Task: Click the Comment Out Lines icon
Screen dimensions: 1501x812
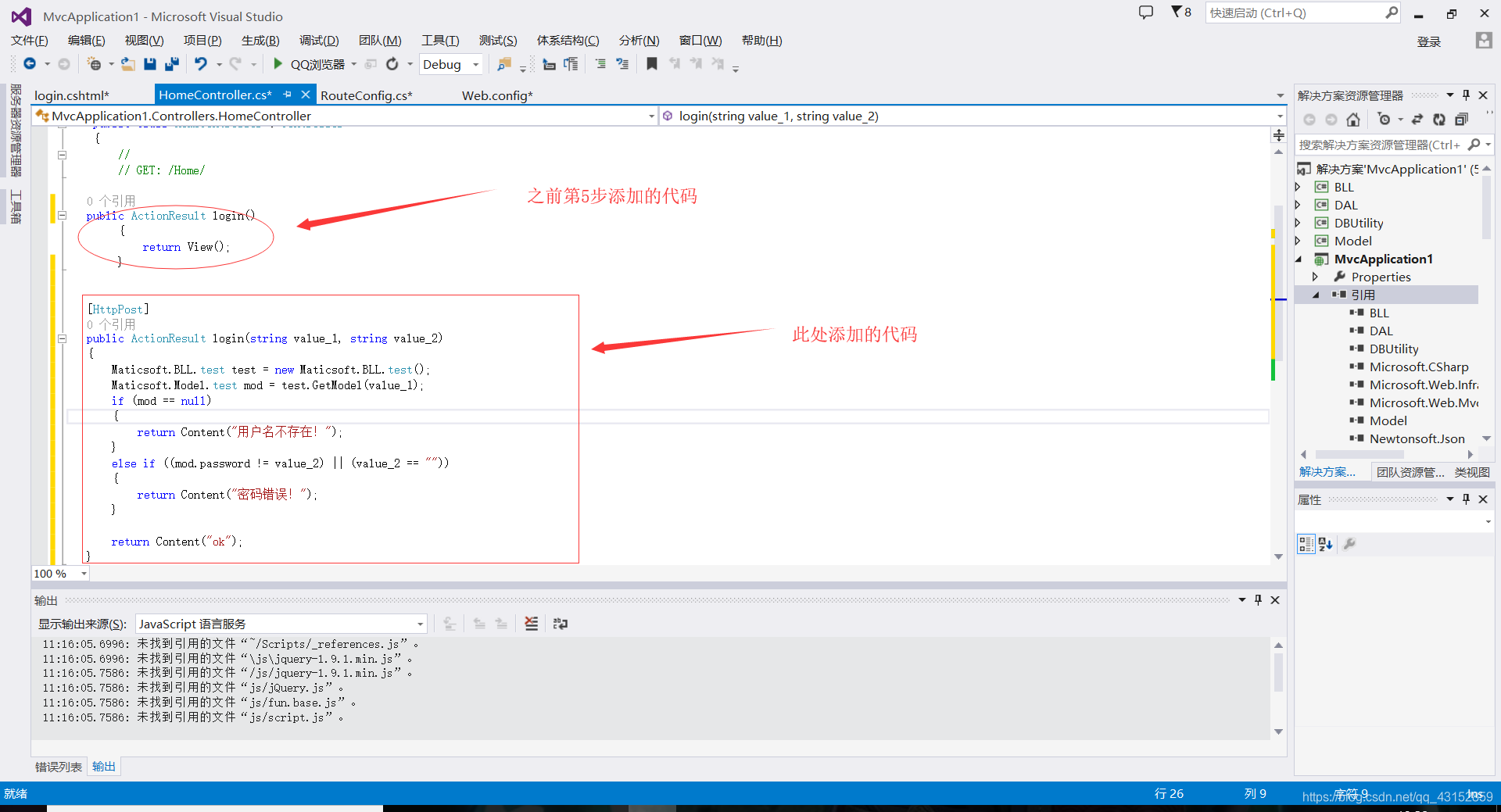Action: 600,64
